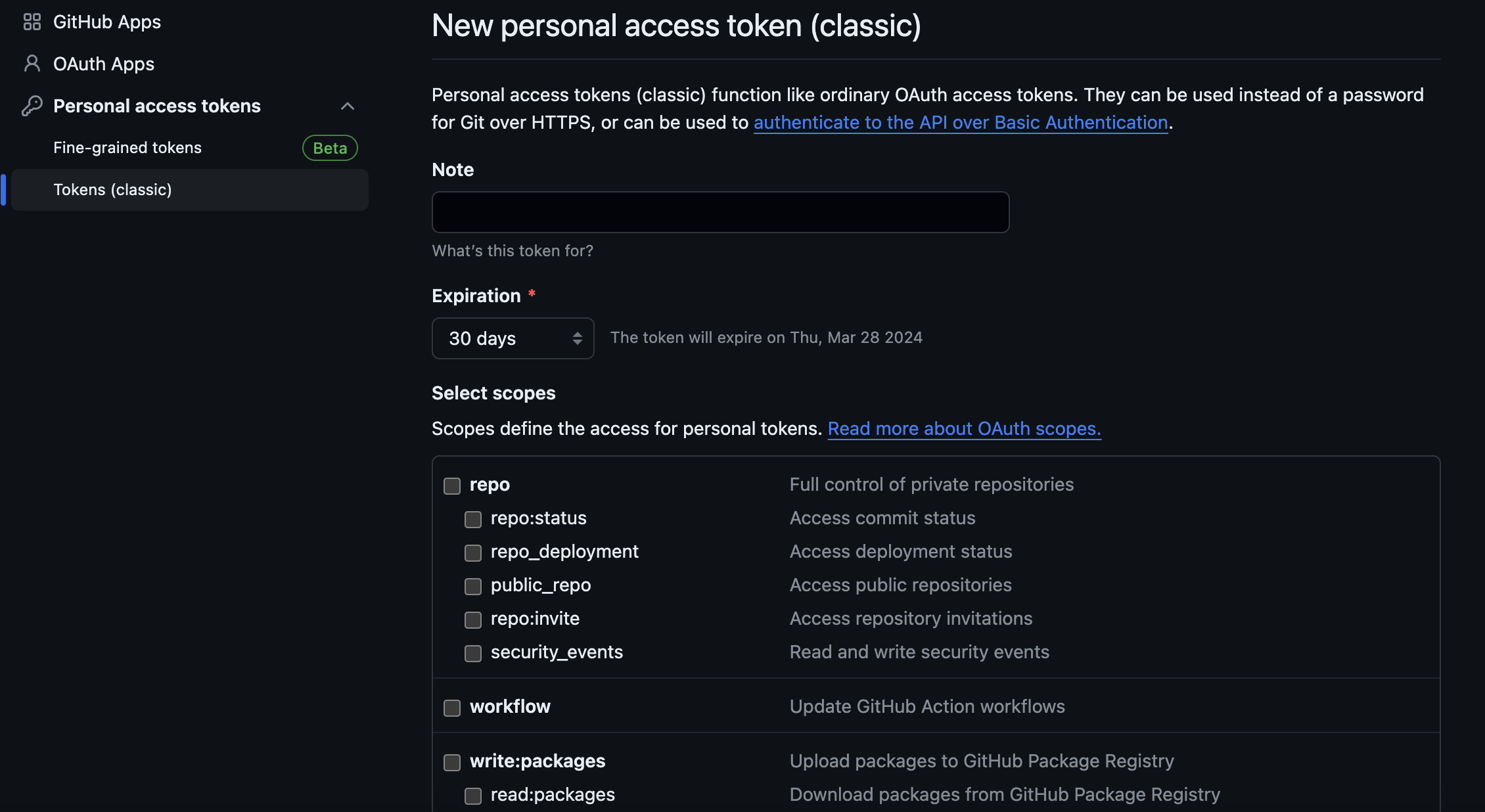Screen dimensions: 1485x812
Task: Click the OAuth Apps person icon
Action: pos(32,64)
